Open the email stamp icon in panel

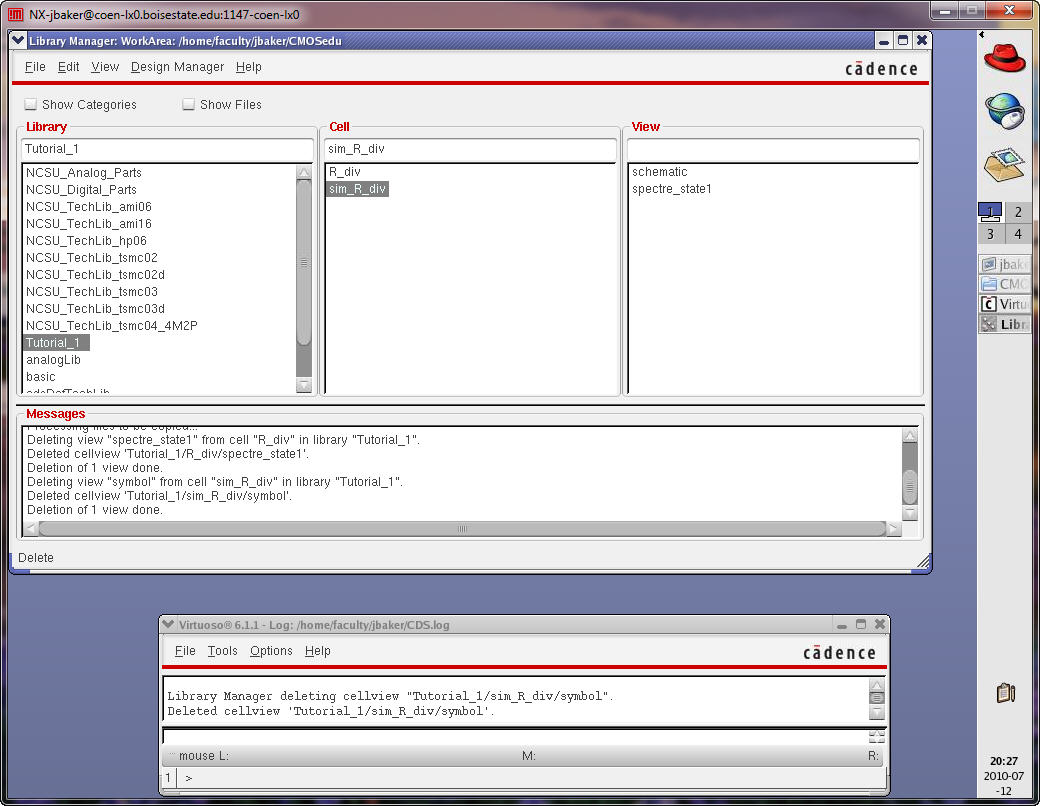[x=1005, y=165]
